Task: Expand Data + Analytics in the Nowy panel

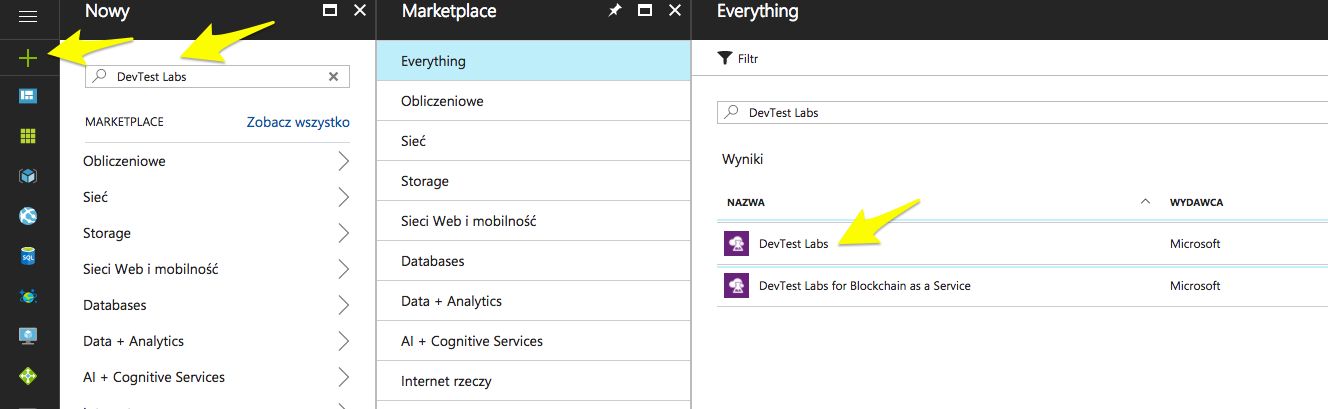Action: [x=343, y=341]
